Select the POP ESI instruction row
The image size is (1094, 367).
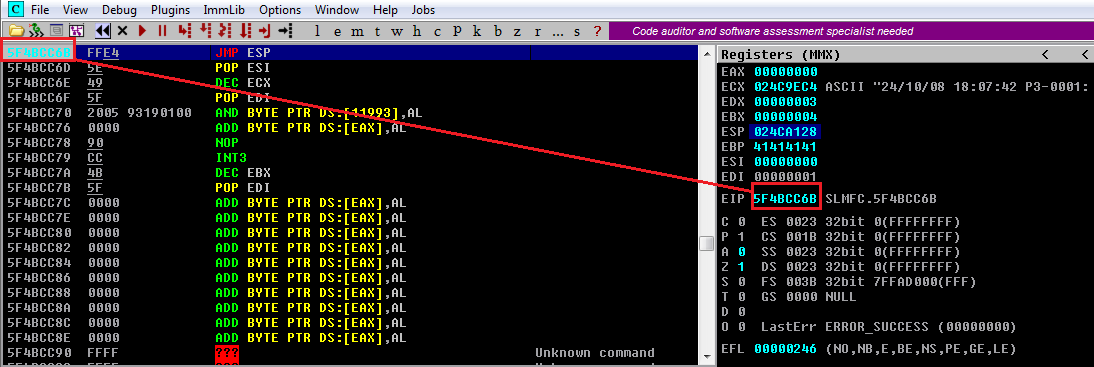(350, 68)
